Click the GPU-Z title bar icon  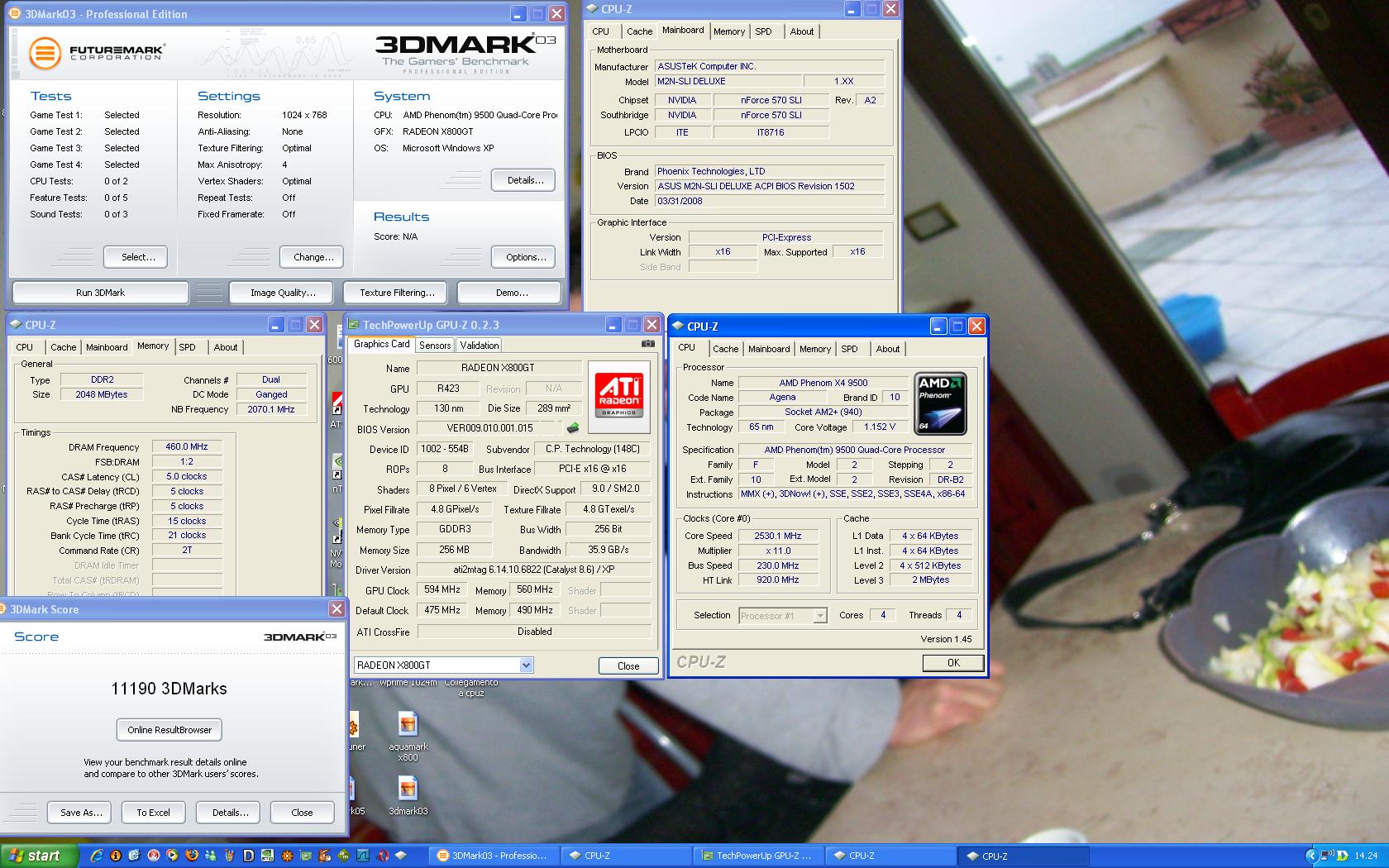point(353,325)
